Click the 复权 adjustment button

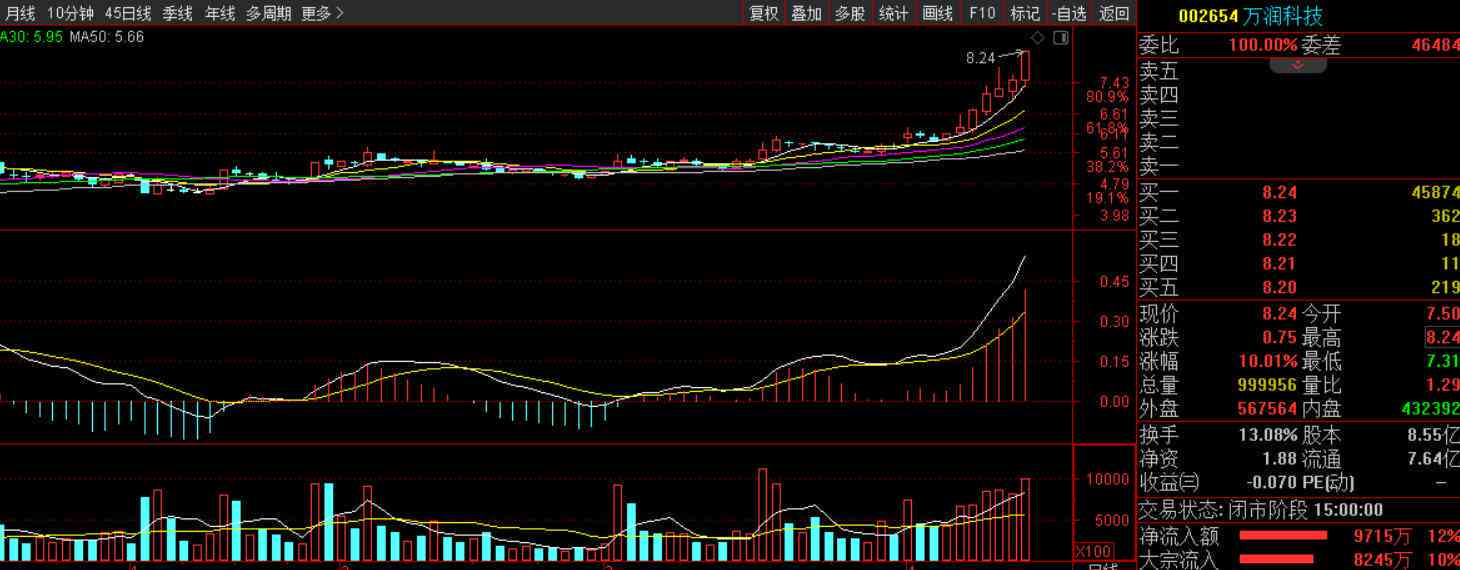[764, 13]
